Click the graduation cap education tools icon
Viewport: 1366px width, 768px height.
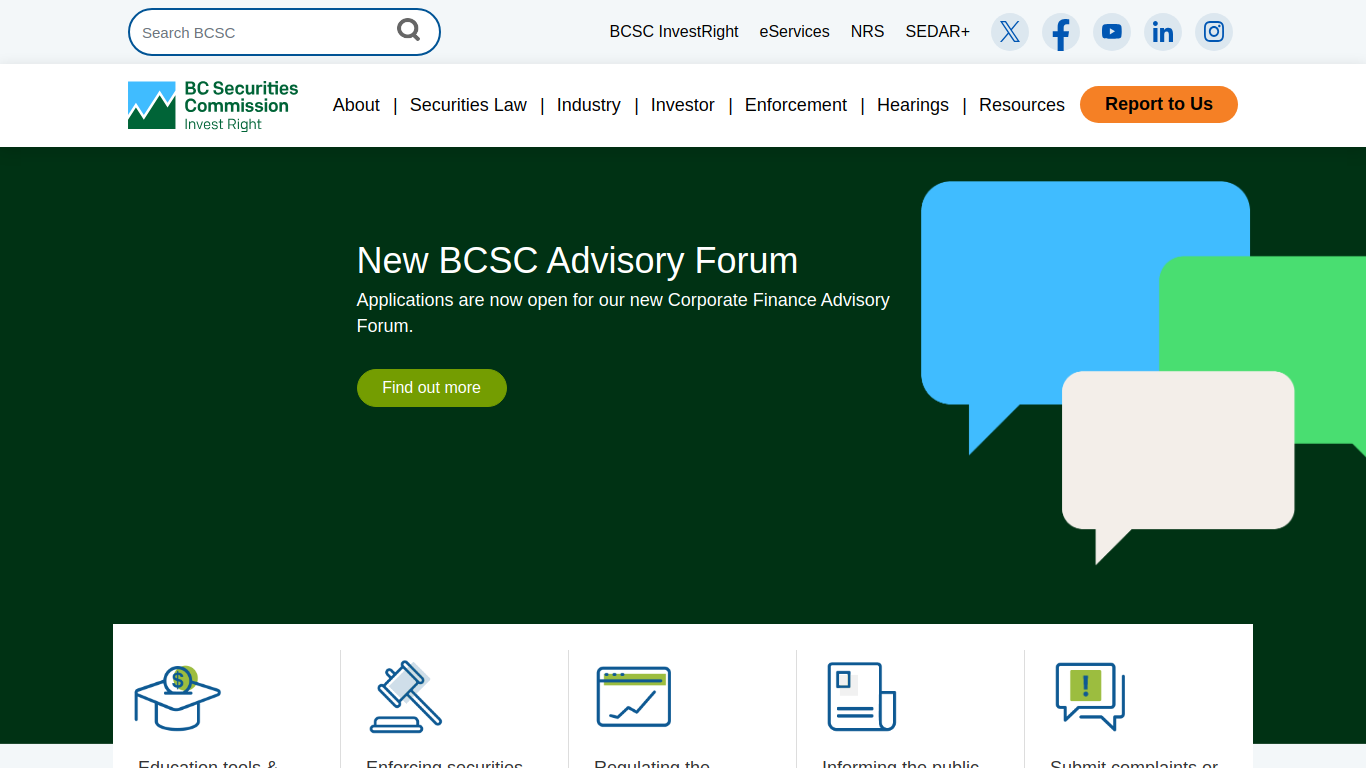coord(178,698)
